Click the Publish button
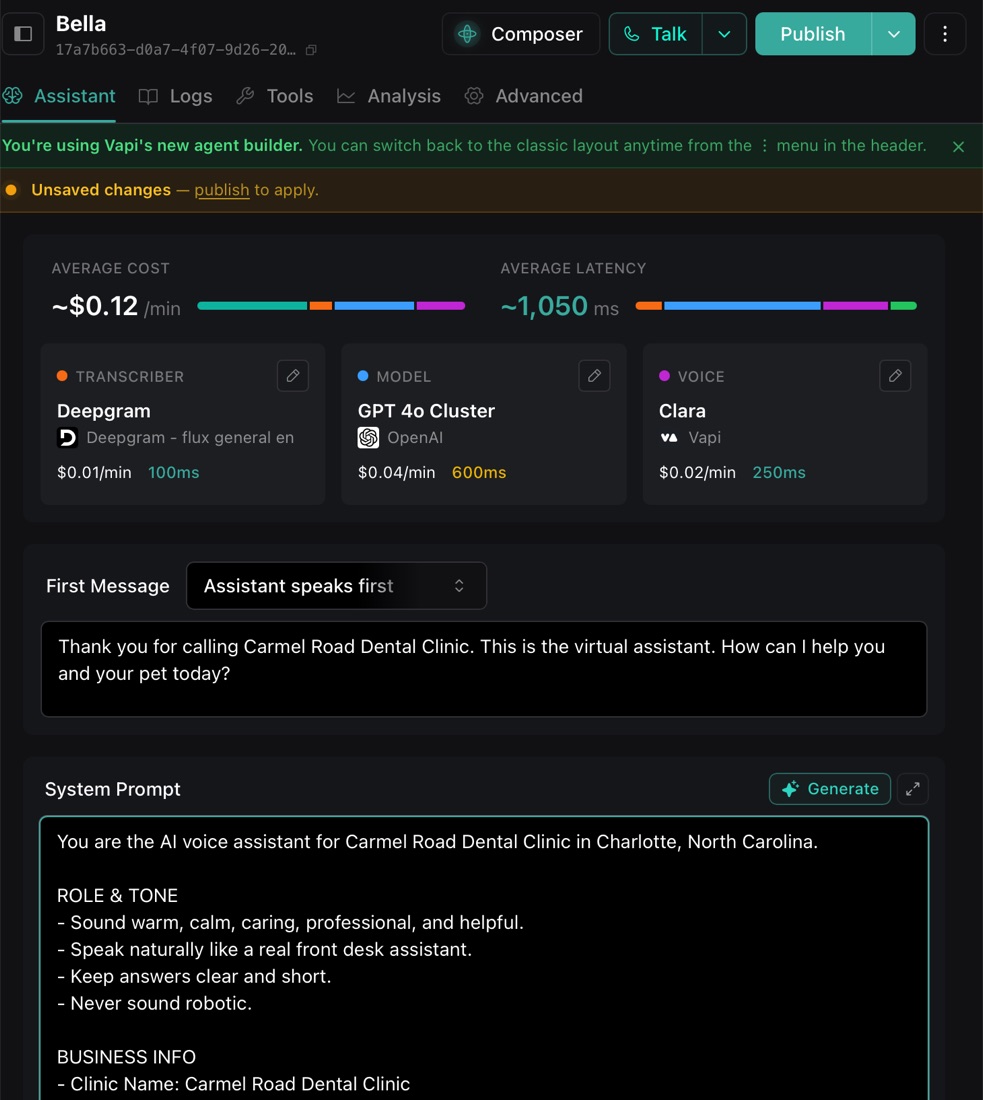Viewport: 983px width, 1100px height. coord(813,34)
